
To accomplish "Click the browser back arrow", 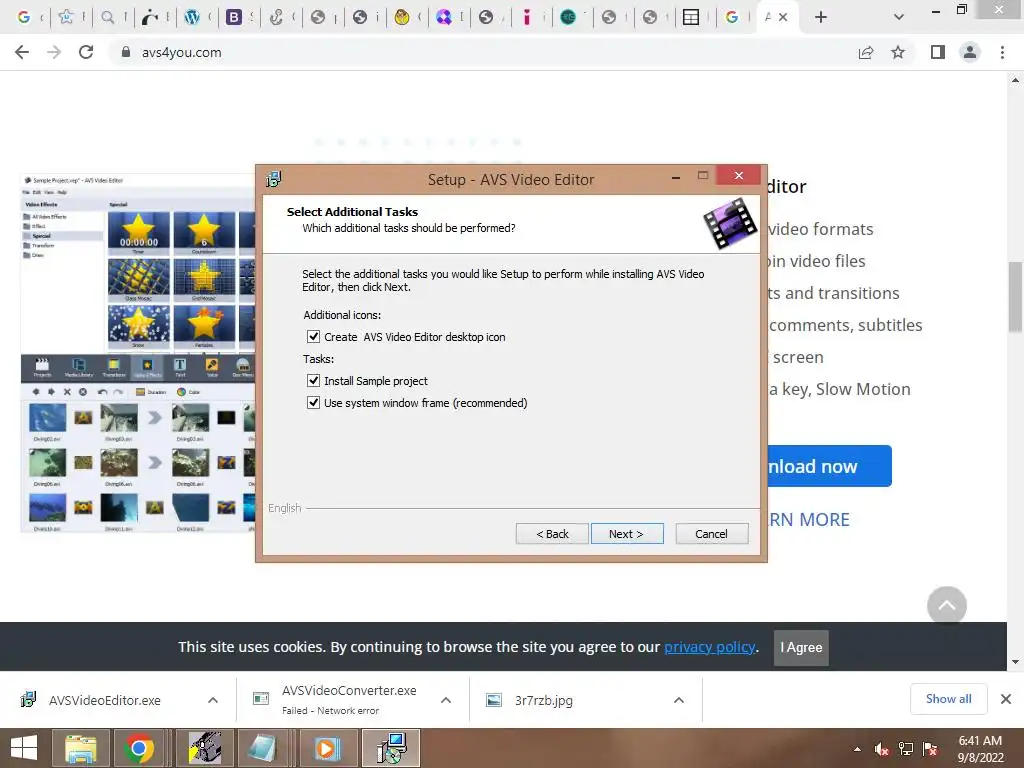I will click(x=22, y=52).
